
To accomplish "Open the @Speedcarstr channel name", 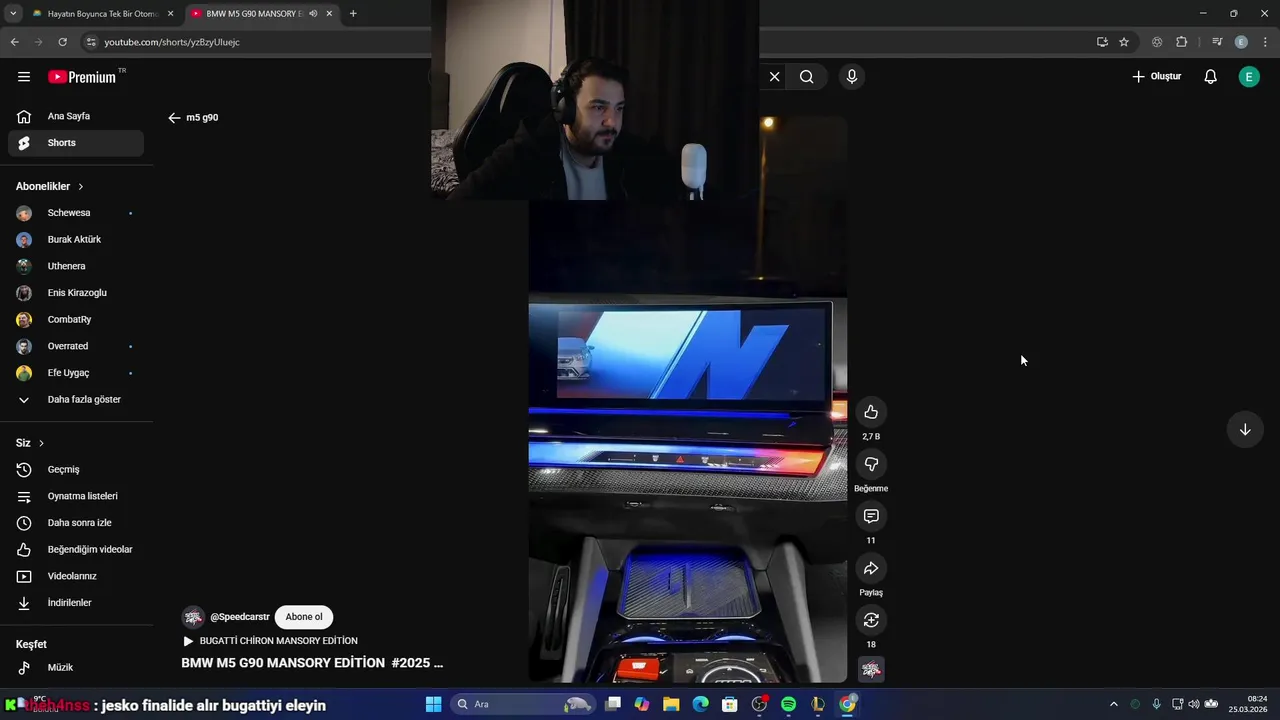I will point(240,617).
